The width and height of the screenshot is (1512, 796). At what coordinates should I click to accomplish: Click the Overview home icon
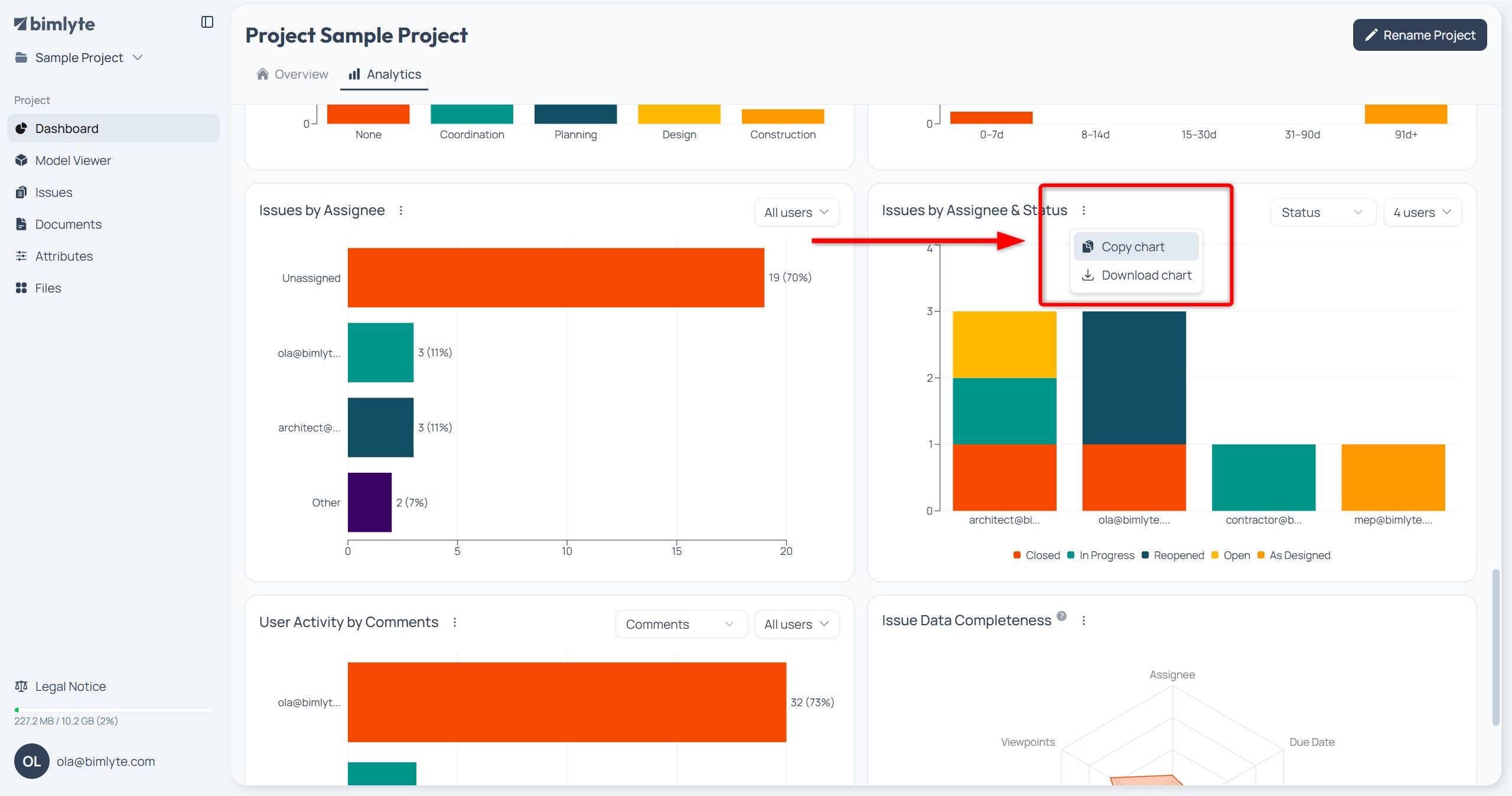pyautogui.click(x=263, y=74)
